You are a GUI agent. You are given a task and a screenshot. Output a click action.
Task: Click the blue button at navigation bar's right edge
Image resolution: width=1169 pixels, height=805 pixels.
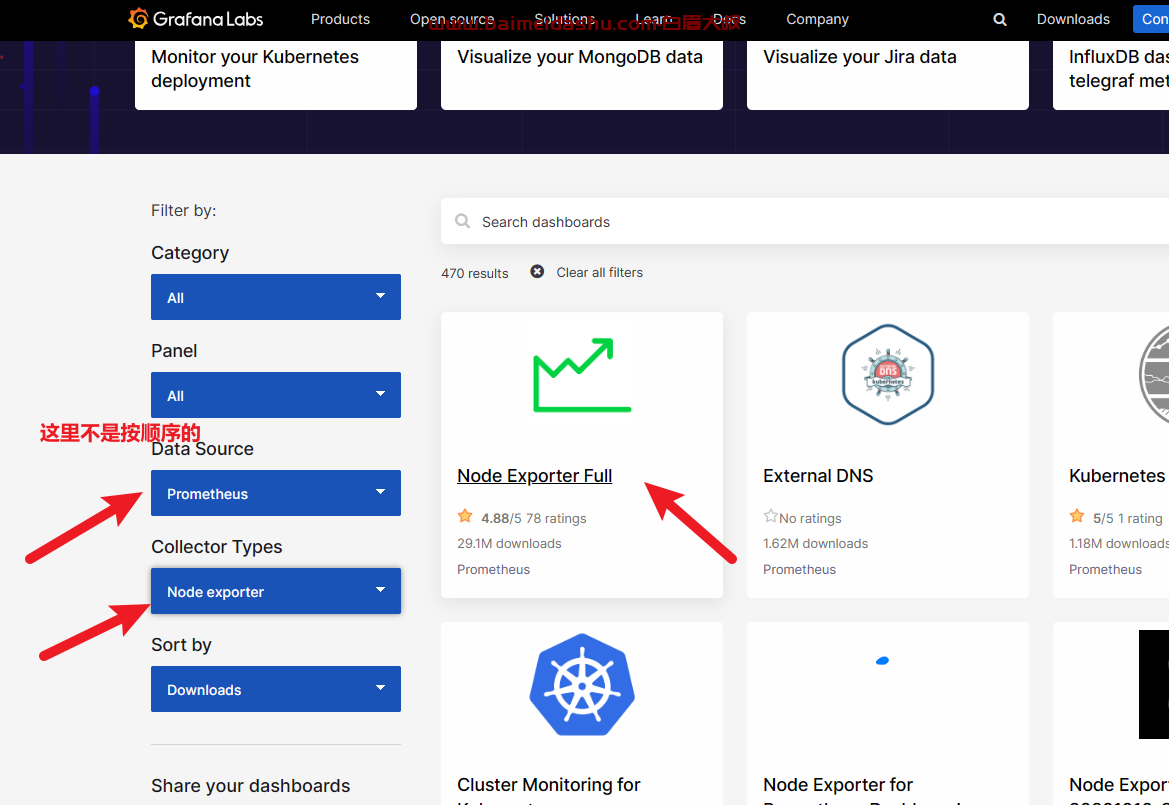[1151, 19]
